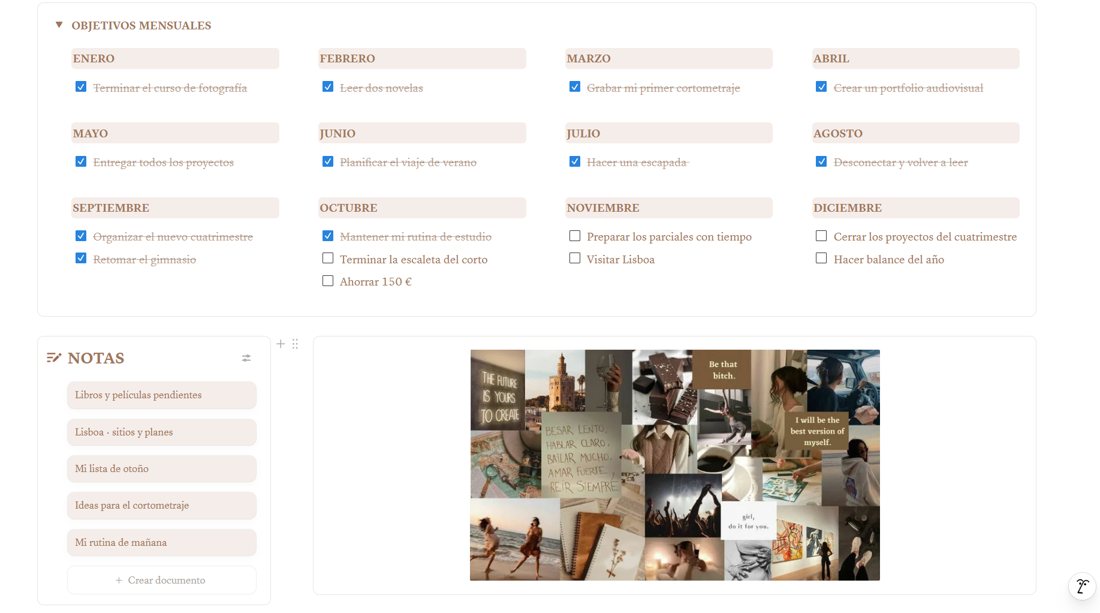This screenshot has height=613, width=1100.
Task: Collapse the Objetivos Mensuales toggle arrow
Action: (x=59, y=25)
